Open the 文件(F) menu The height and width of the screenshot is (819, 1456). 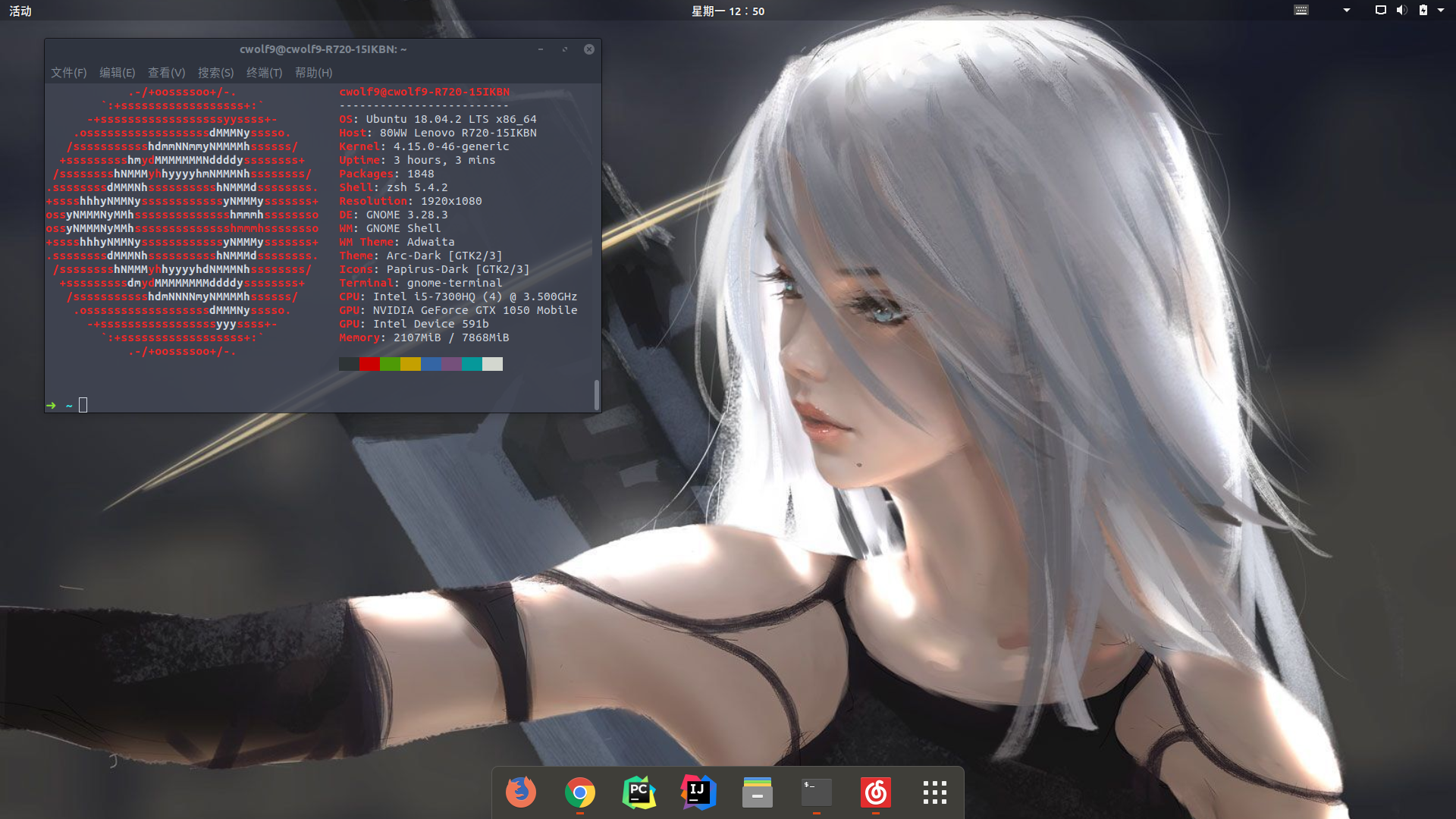(69, 73)
